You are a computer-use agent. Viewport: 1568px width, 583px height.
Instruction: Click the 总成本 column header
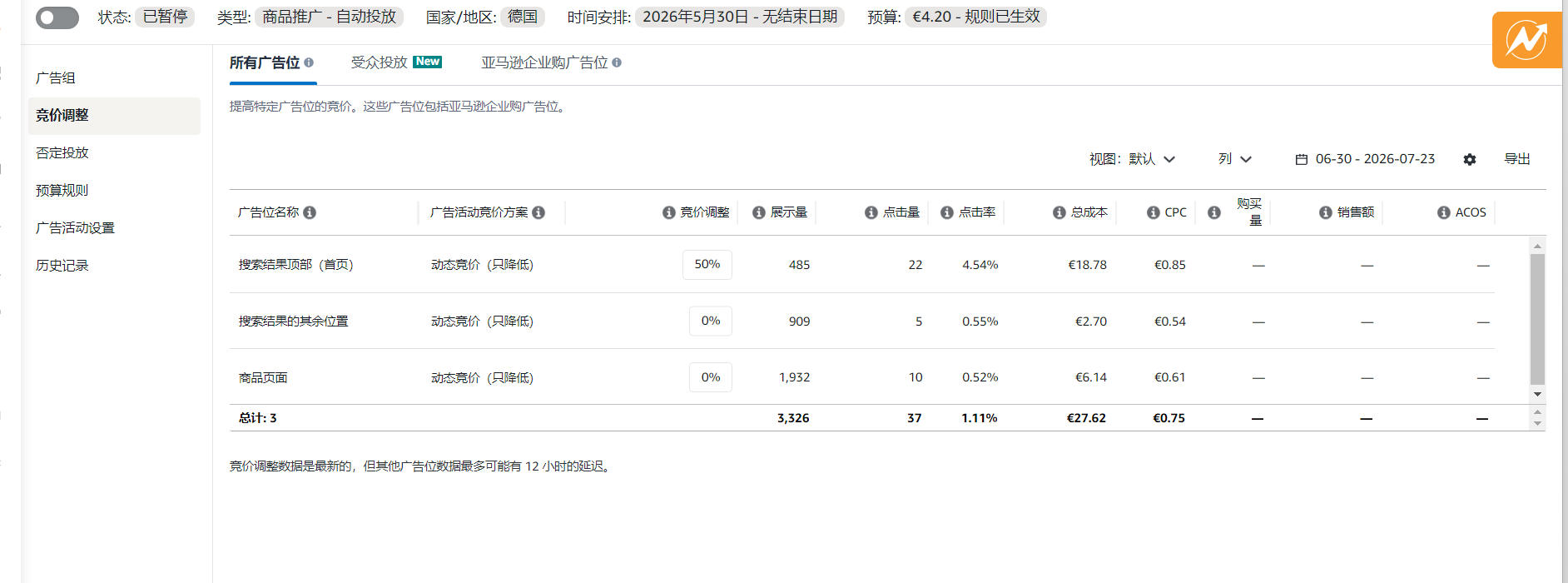pyautogui.click(x=1089, y=212)
